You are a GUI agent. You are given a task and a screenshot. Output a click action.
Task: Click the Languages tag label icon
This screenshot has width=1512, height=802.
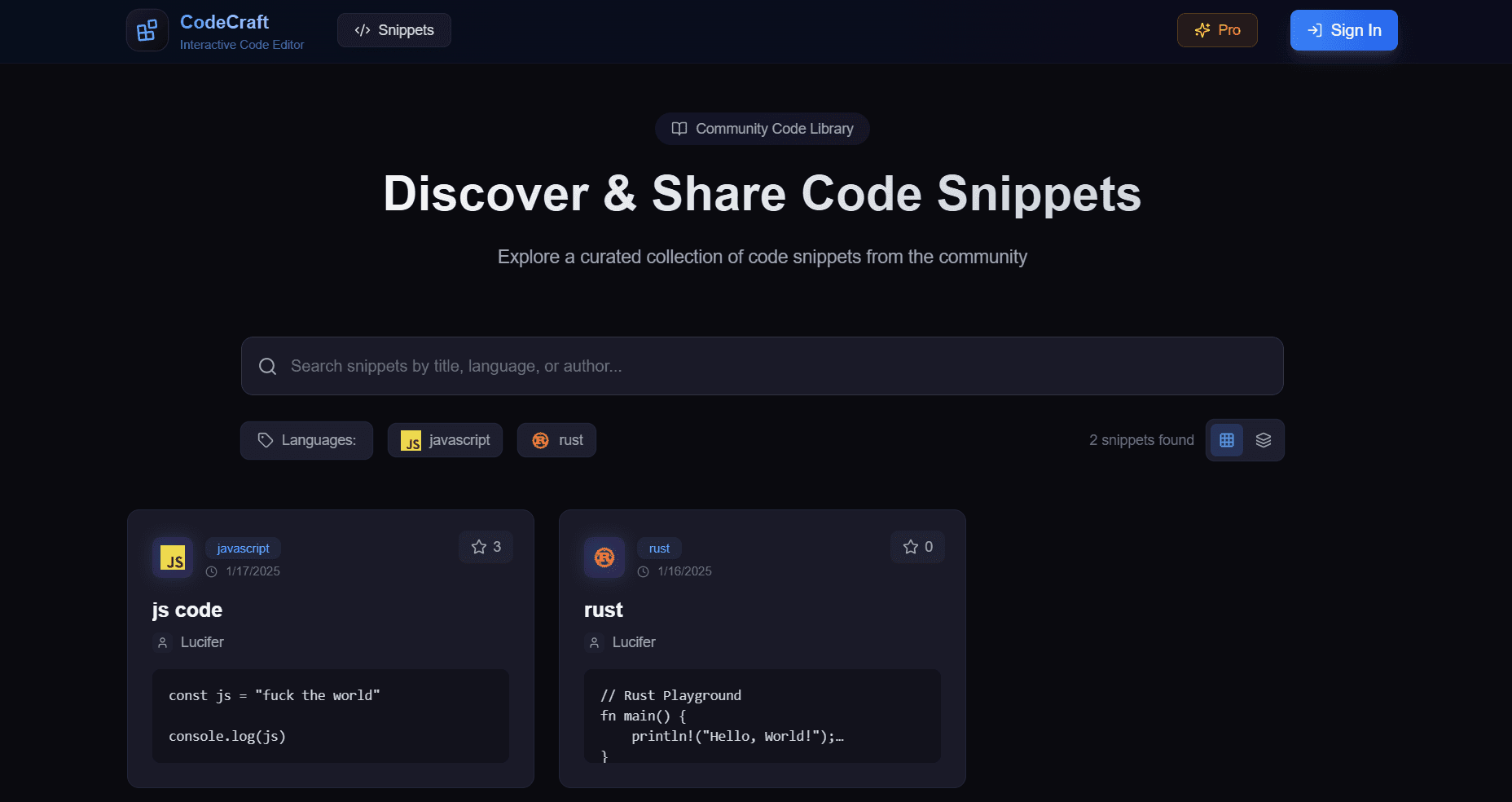266,440
